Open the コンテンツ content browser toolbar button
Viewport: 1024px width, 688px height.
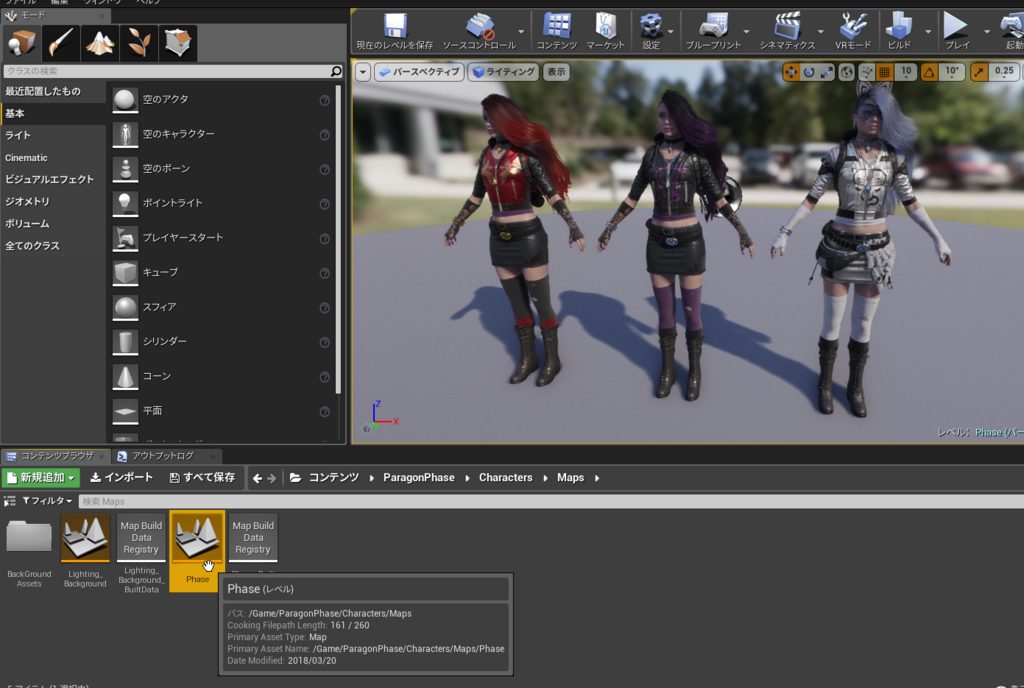(x=556, y=31)
